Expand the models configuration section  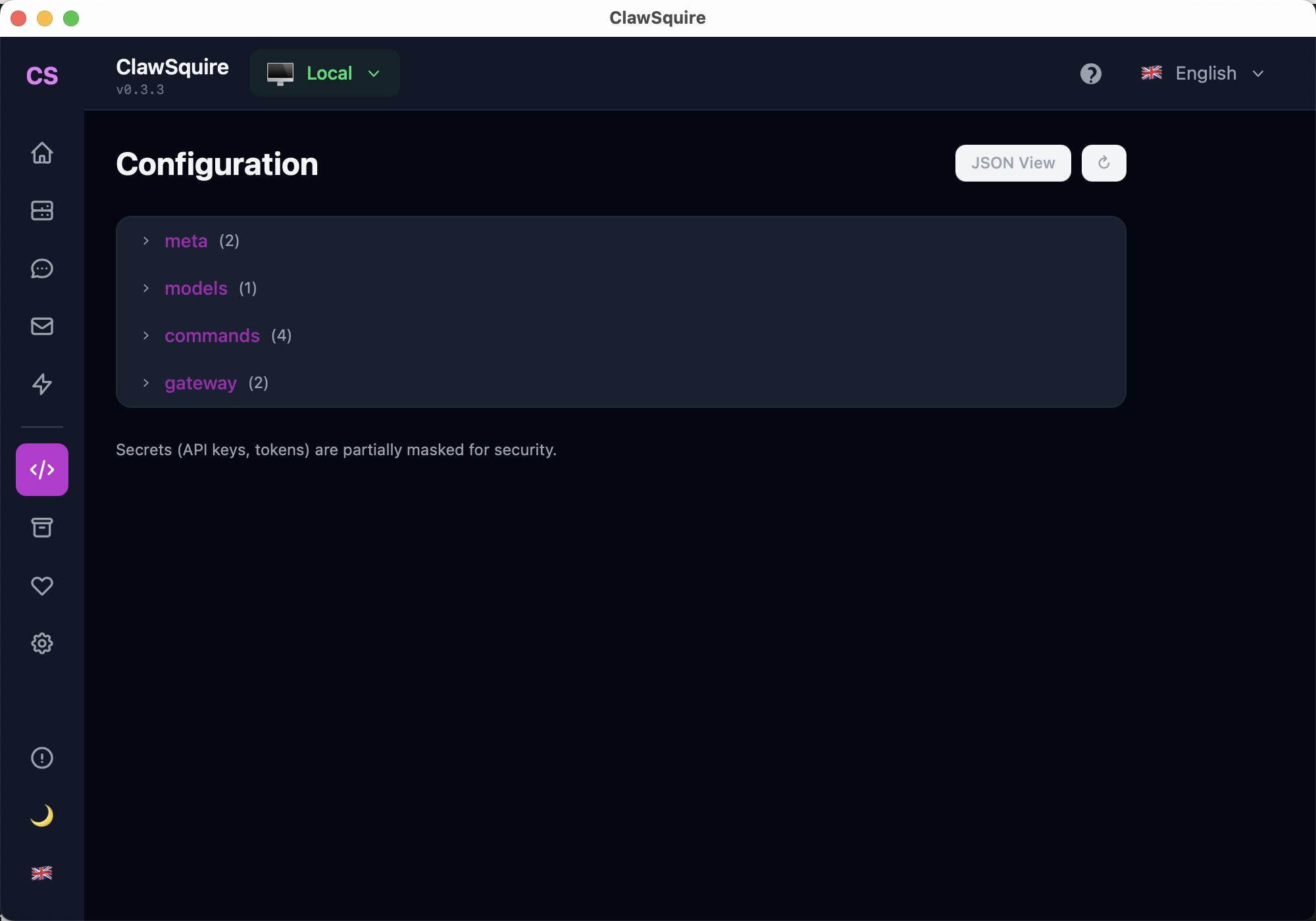pyautogui.click(x=196, y=288)
